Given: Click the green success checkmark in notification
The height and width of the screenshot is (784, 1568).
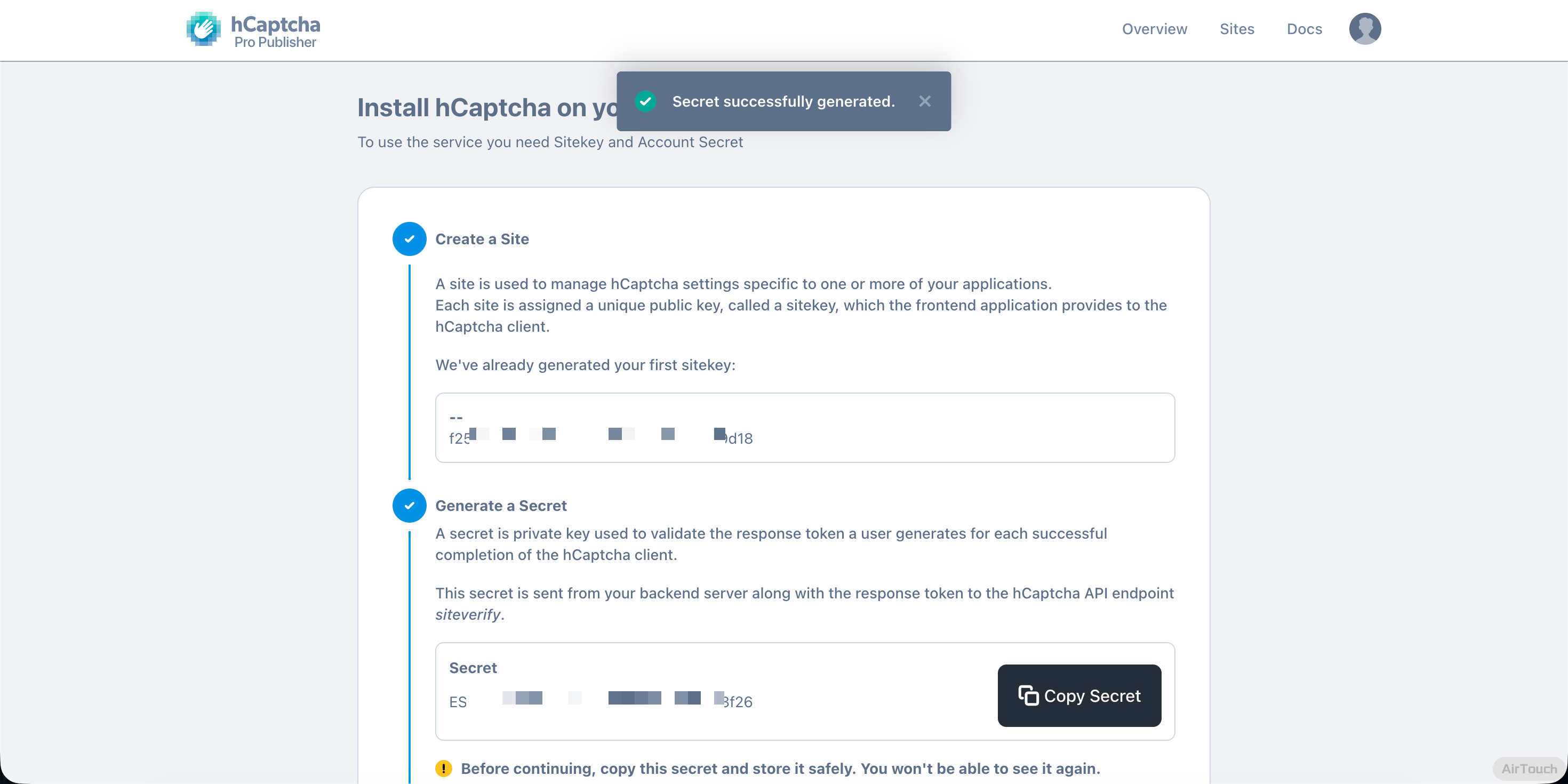Looking at the screenshot, I should click(x=645, y=101).
